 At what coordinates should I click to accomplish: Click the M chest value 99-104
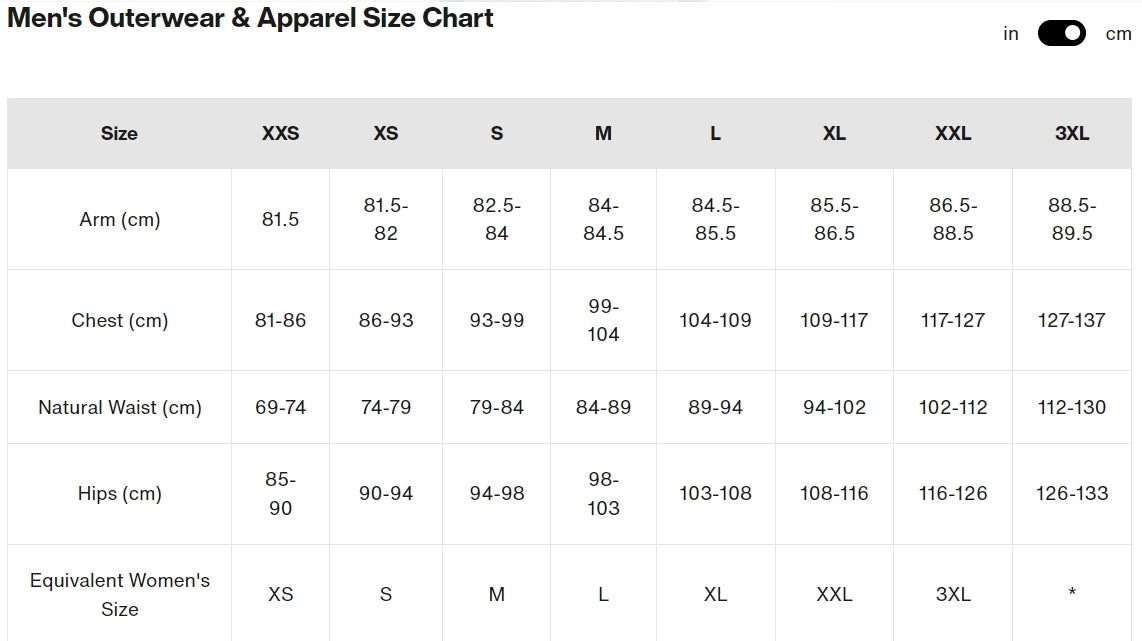pyautogui.click(x=603, y=320)
